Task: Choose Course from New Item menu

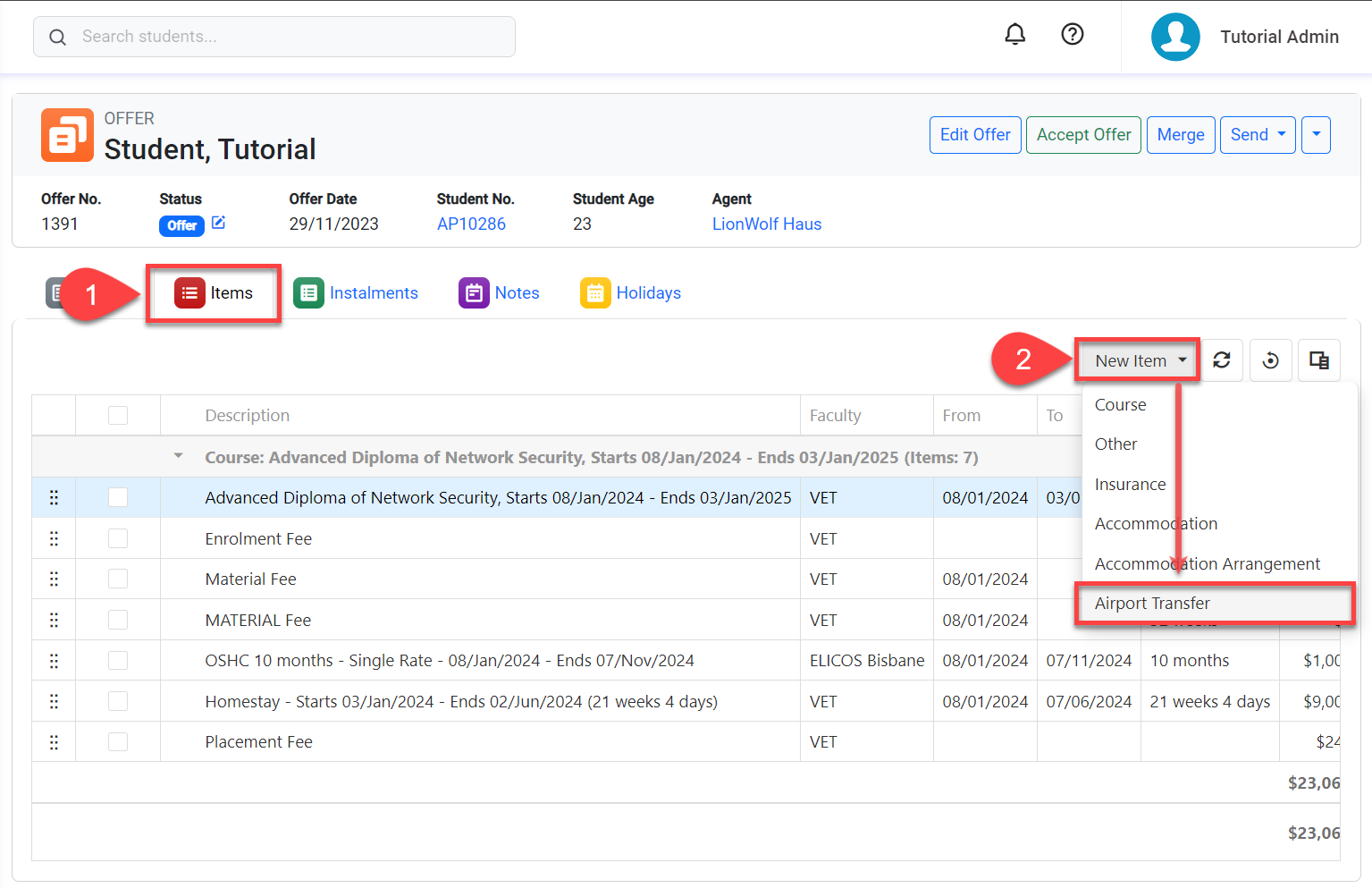Action: pos(1219,404)
